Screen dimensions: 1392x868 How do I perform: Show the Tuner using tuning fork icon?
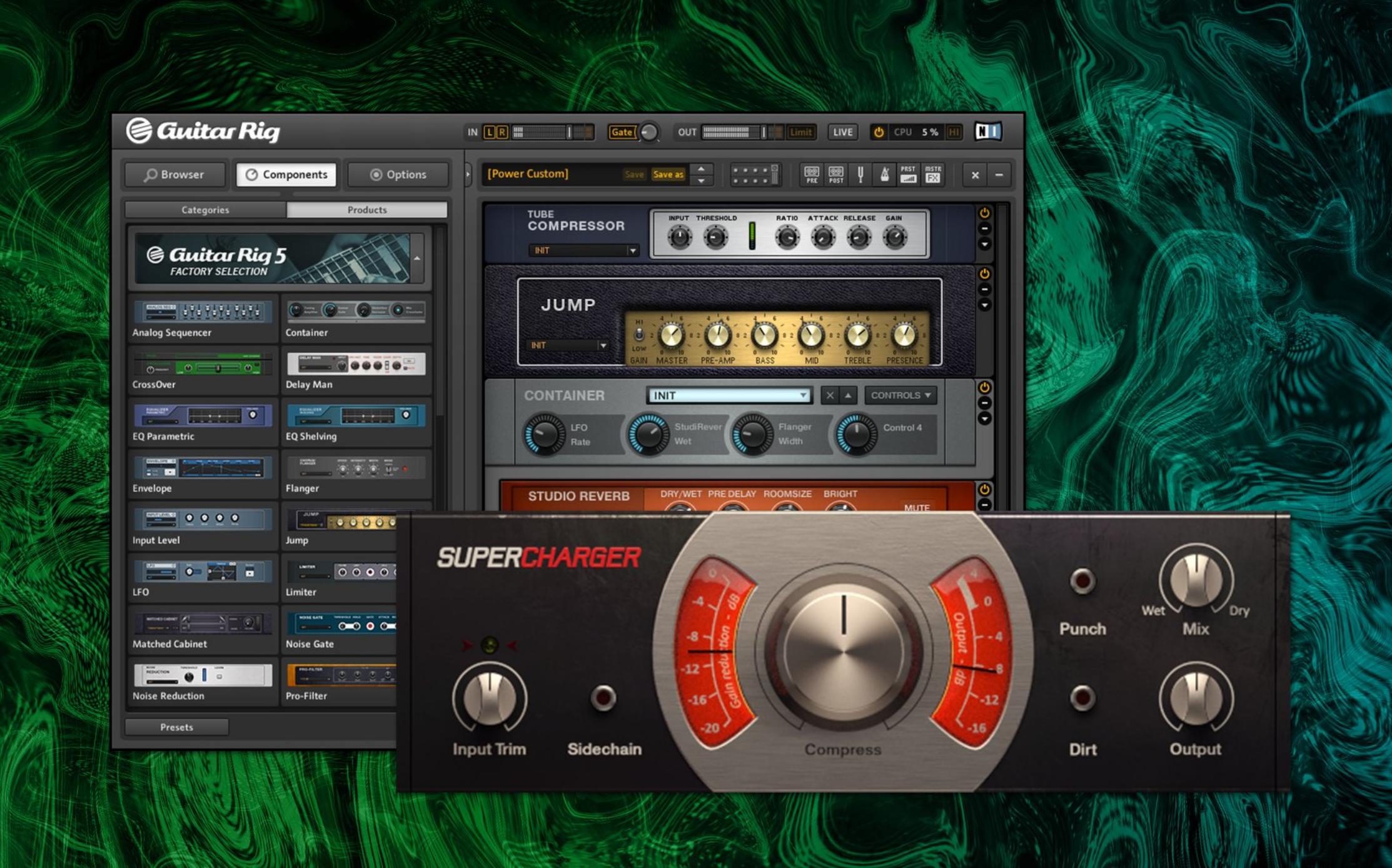pos(860,174)
